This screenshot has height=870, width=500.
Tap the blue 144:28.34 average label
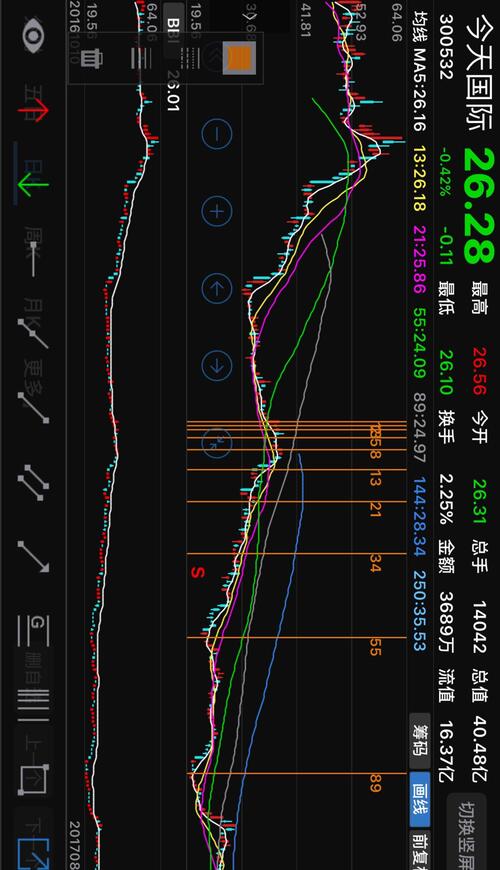pos(420,516)
